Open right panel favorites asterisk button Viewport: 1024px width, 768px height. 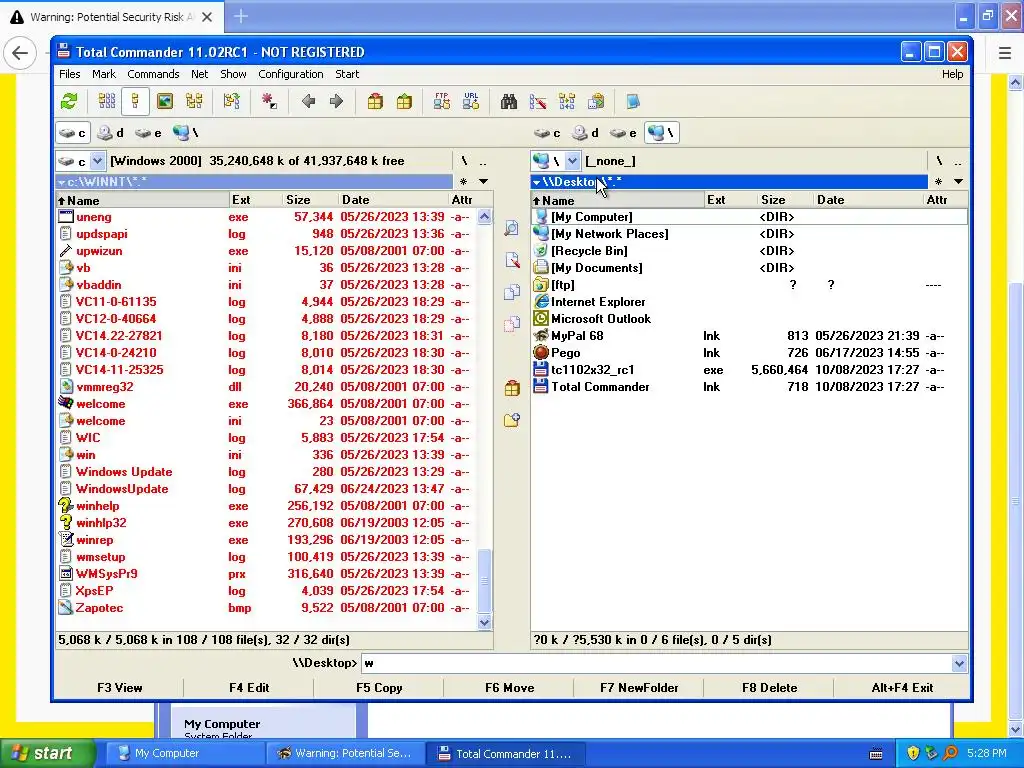[938, 182]
